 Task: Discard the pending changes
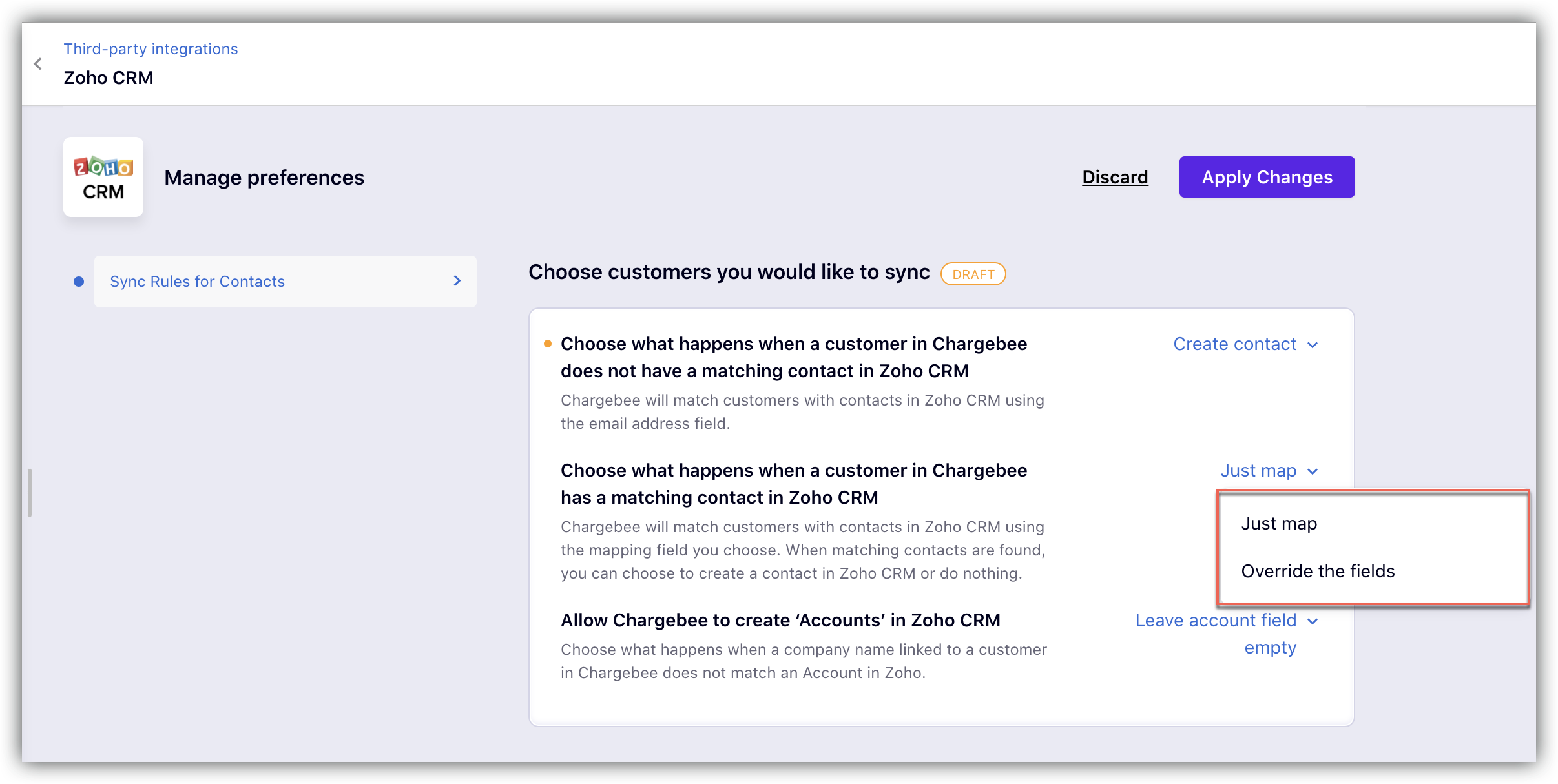point(1115,178)
